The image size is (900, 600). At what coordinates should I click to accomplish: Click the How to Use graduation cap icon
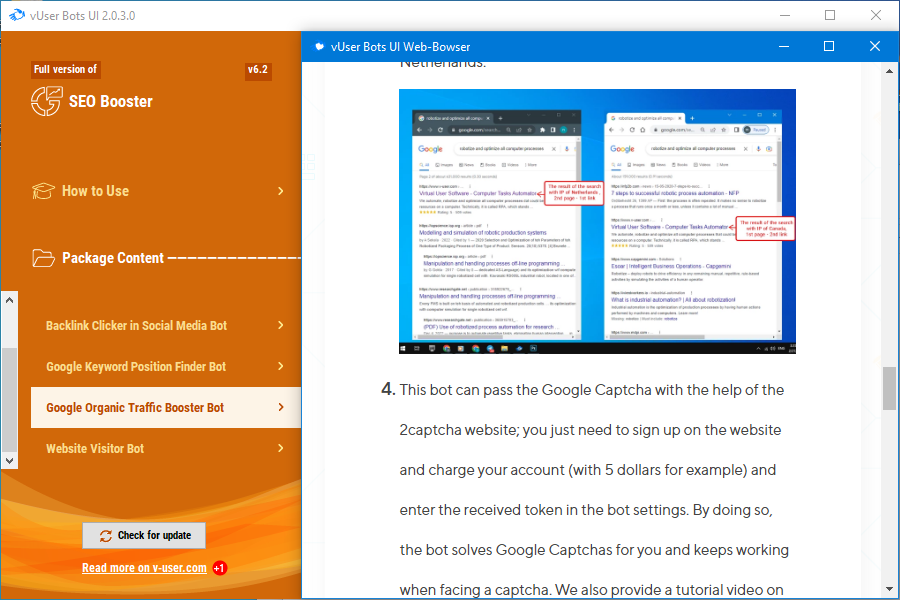click(x=44, y=191)
